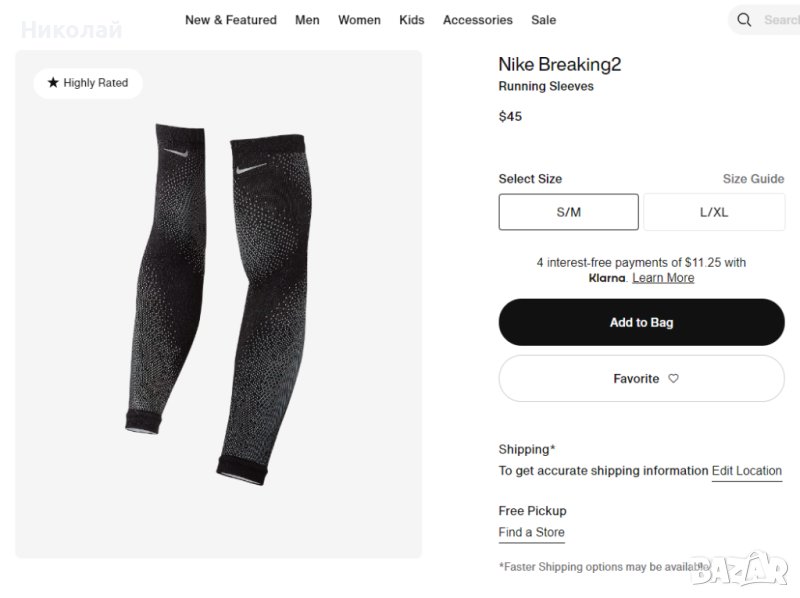This screenshot has height=598, width=800.
Task: Open the Men menu
Action: pos(307,20)
